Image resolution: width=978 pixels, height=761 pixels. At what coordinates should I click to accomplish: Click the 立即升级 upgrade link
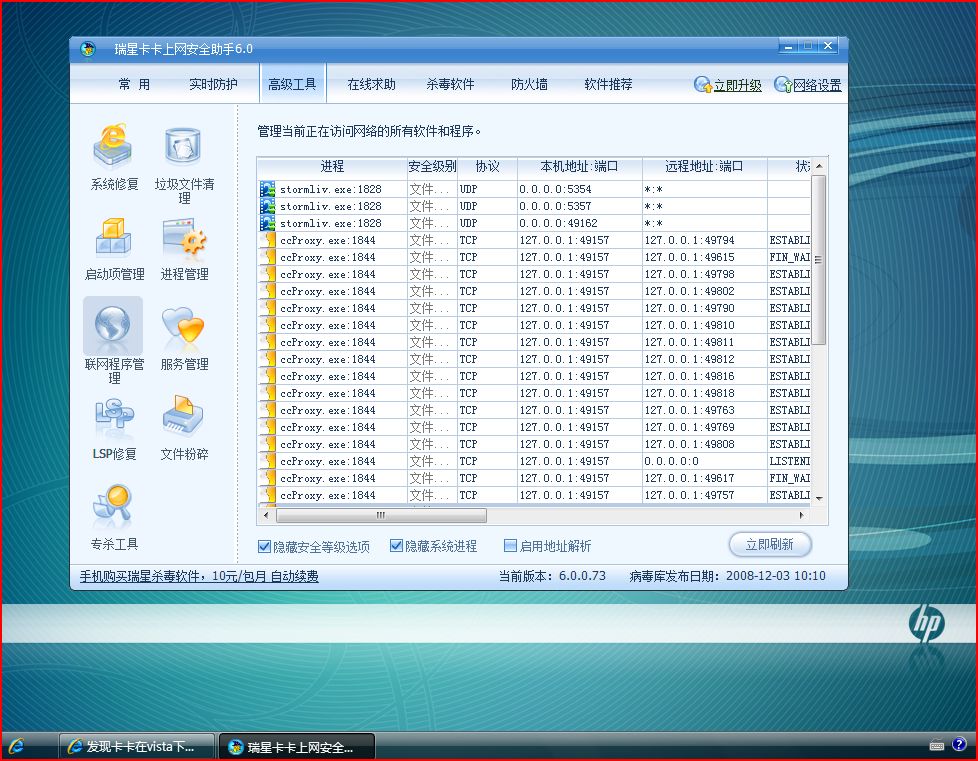[x=728, y=86]
